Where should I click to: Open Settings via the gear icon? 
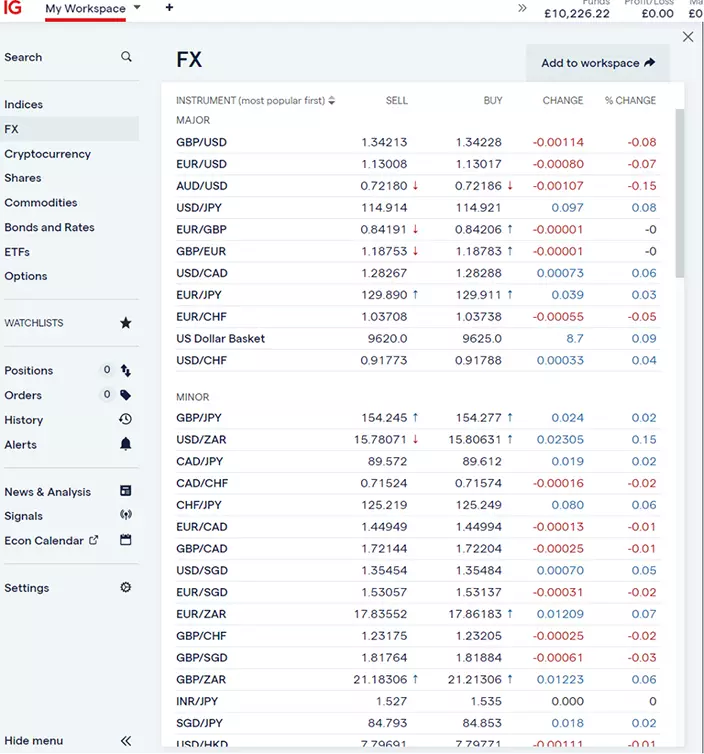point(126,588)
